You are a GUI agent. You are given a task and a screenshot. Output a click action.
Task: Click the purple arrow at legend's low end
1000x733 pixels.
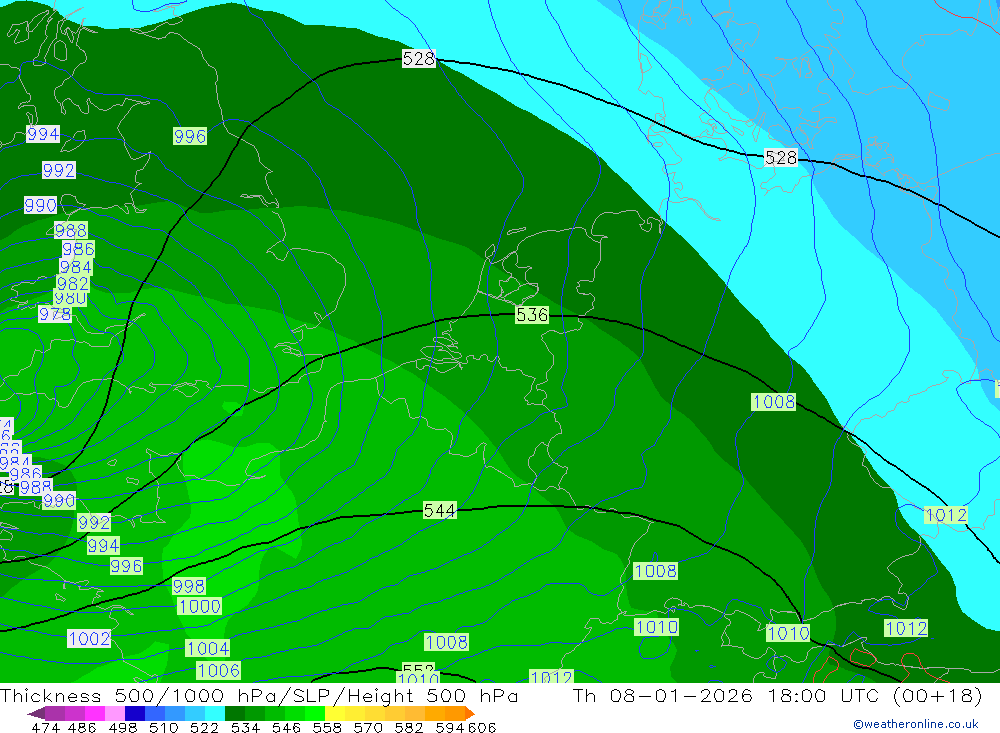(x=36, y=714)
